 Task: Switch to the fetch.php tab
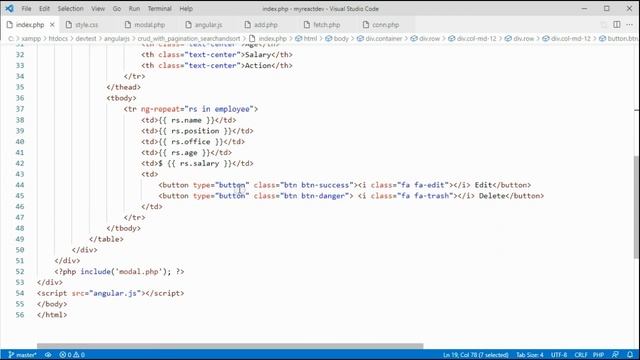click(327, 25)
